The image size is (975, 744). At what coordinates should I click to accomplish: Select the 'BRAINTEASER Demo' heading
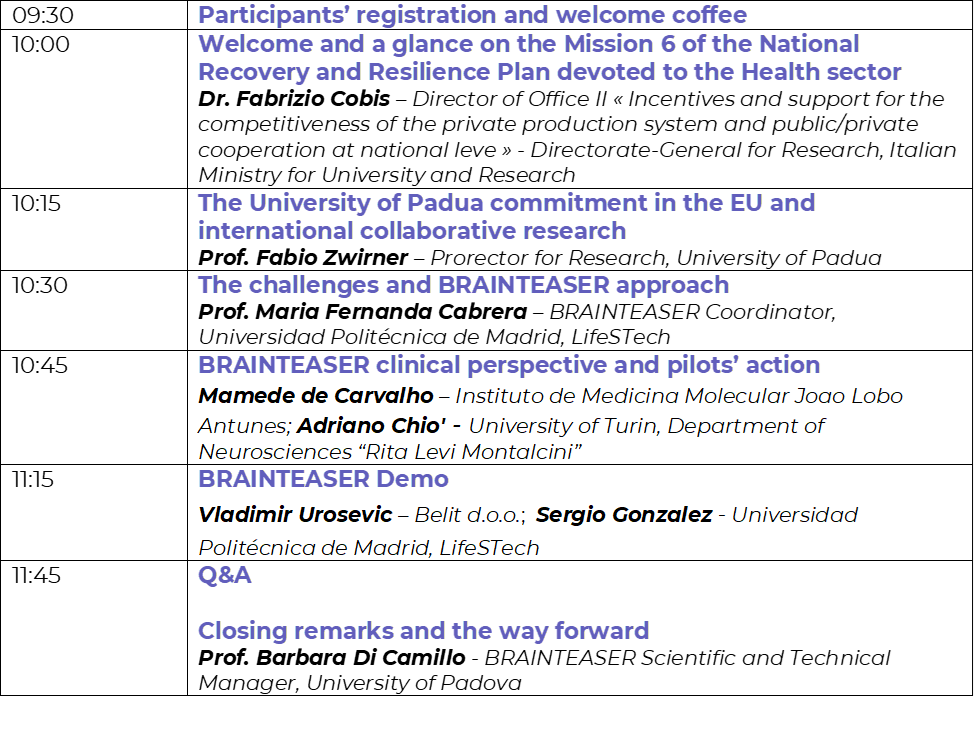pyautogui.click(x=323, y=479)
